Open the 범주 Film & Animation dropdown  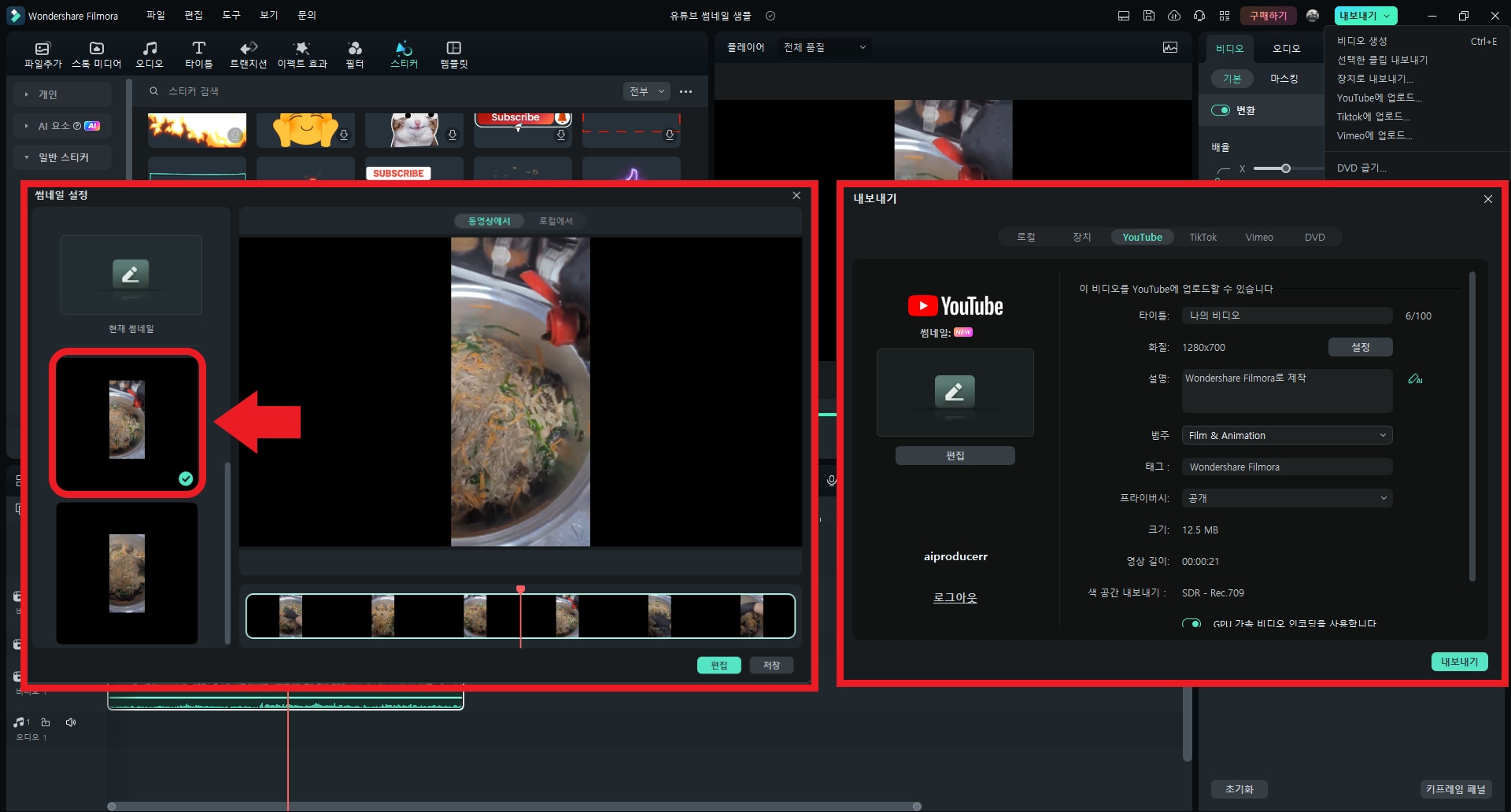click(1287, 435)
